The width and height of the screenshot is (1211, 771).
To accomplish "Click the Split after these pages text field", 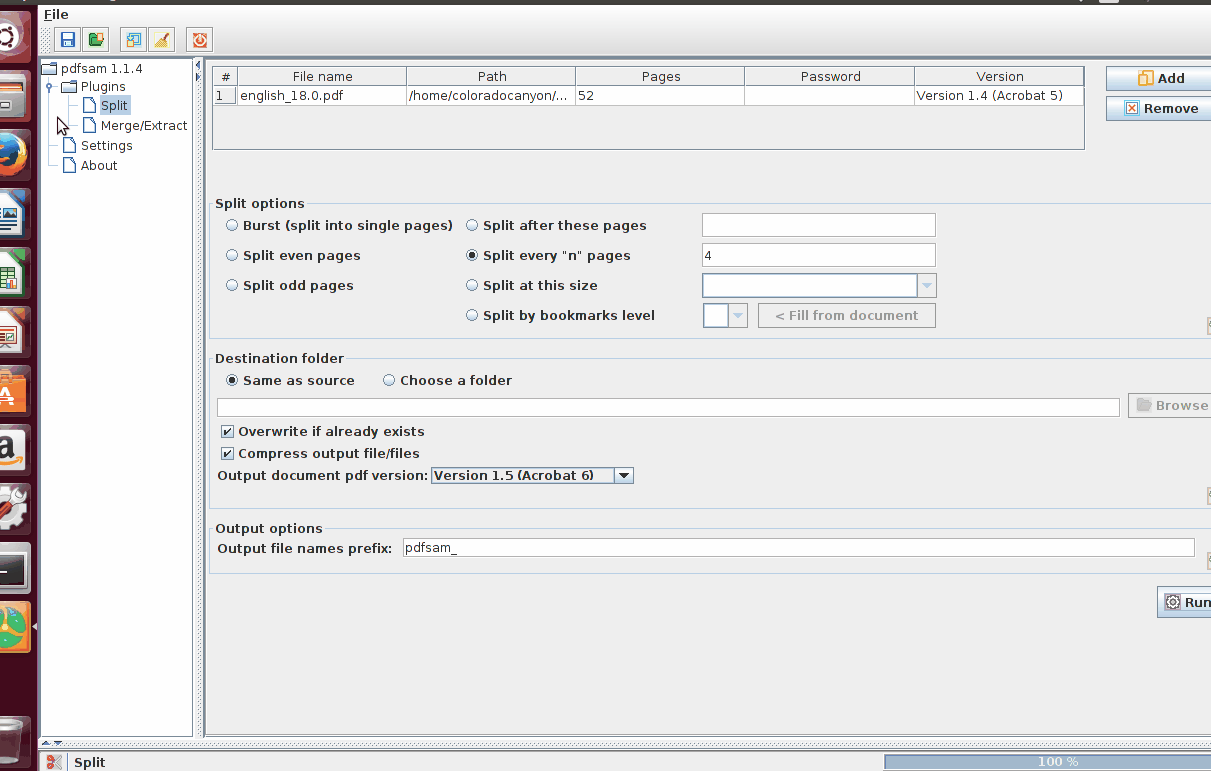I will click(819, 225).
